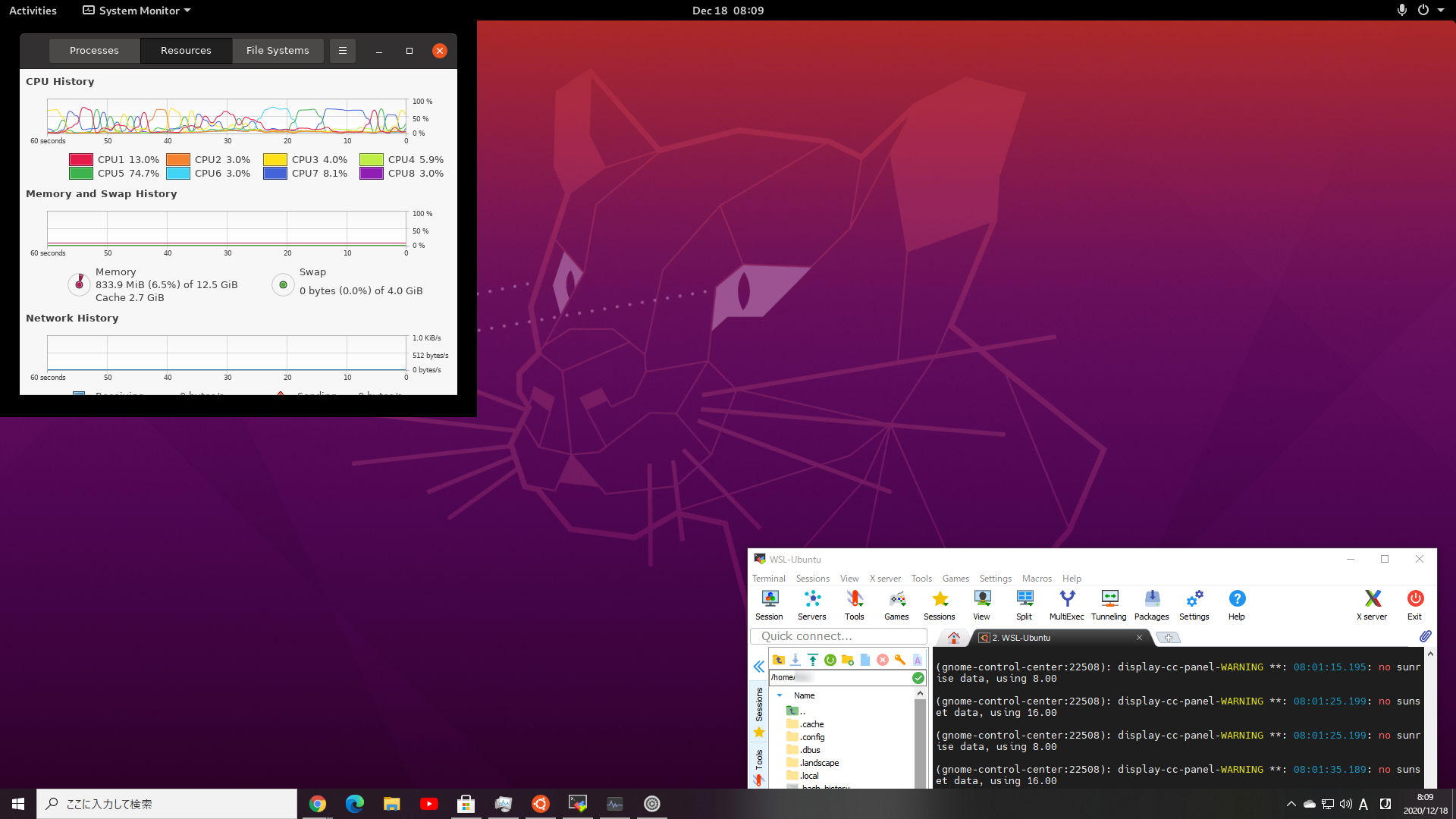Click the Tools icon in MobaXterm toolbar
This screenshot has height=819, width=1456.
click(855, 604)
